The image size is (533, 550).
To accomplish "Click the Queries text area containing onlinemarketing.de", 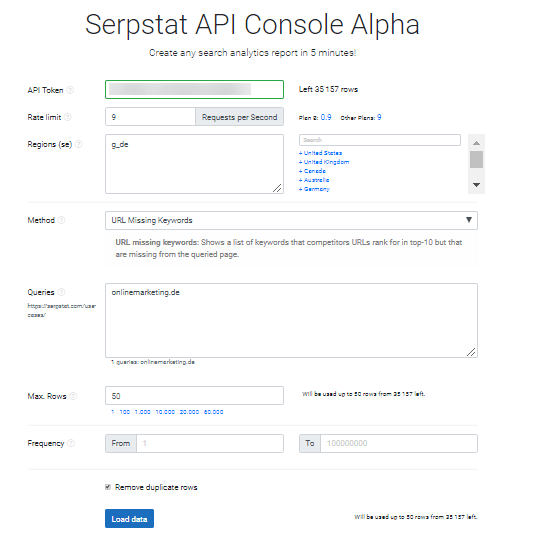I will [291, 321].
